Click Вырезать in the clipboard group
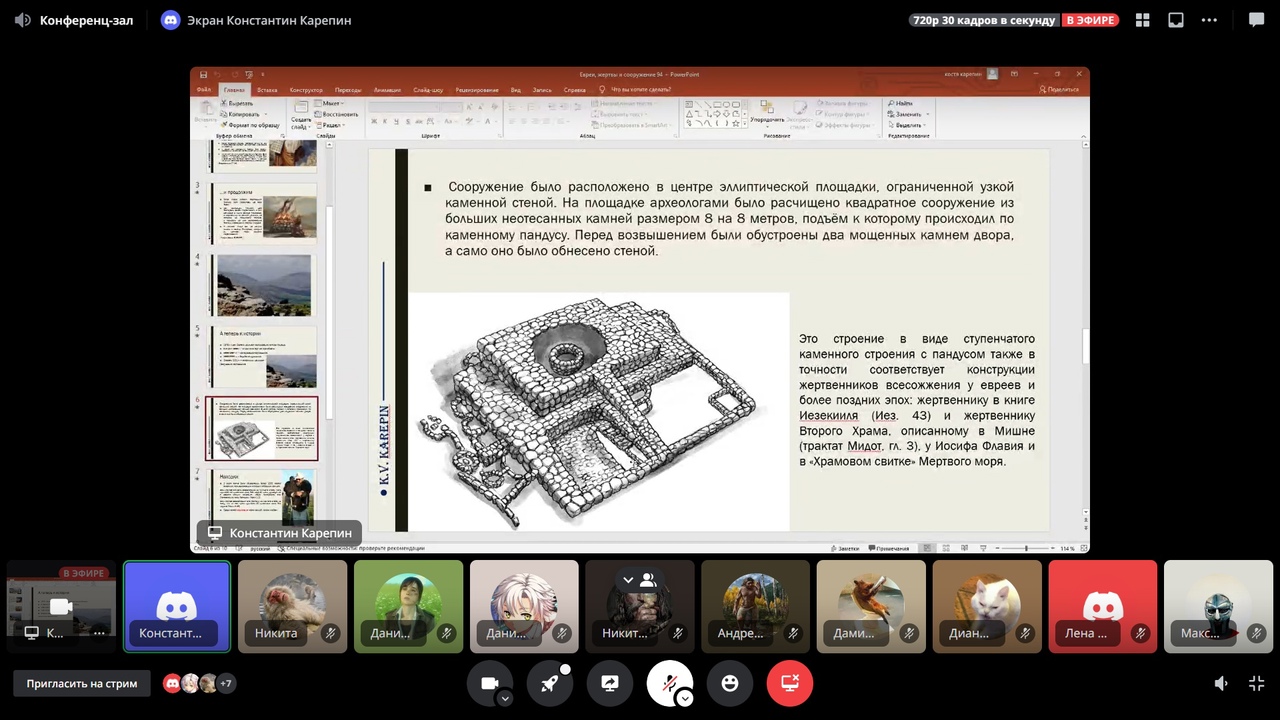This screenshot has height=720, width=1280. coord(237,103)
